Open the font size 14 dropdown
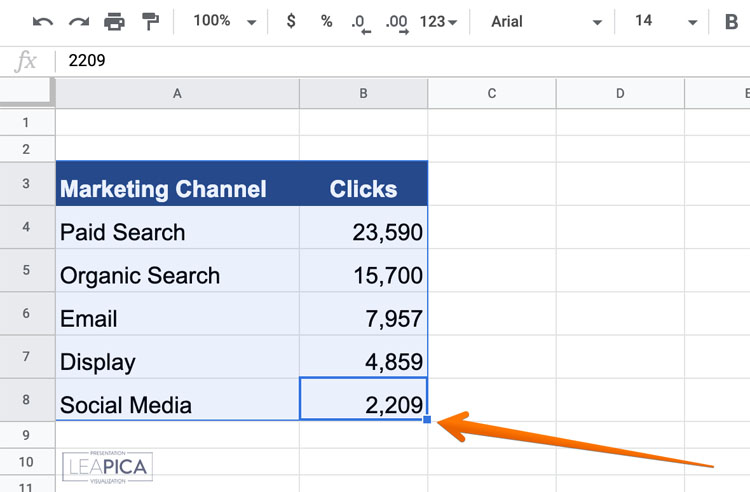Screen dimensions: 750x492 click(x=665, y=22)
